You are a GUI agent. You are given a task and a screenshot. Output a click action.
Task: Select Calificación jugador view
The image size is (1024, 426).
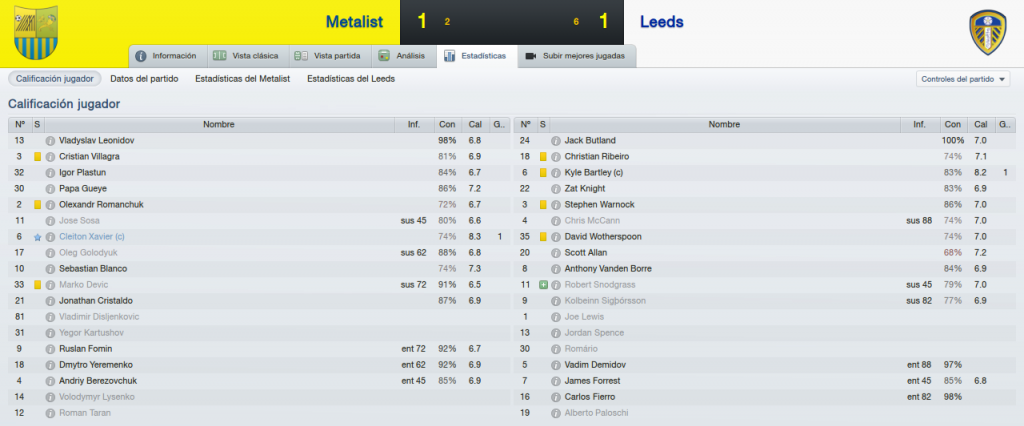tap(55, 78)
